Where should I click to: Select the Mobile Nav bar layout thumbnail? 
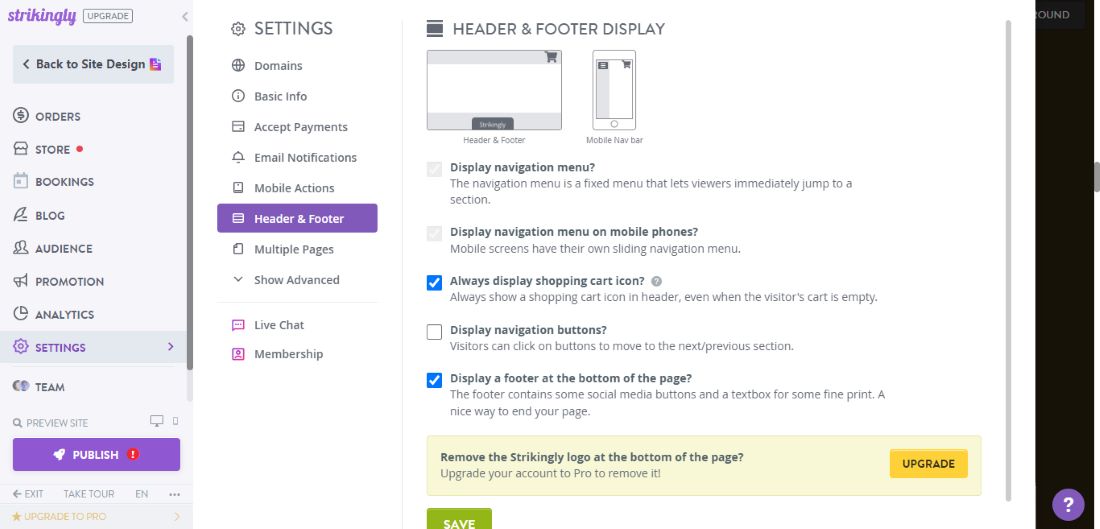[x=614, y=90]
